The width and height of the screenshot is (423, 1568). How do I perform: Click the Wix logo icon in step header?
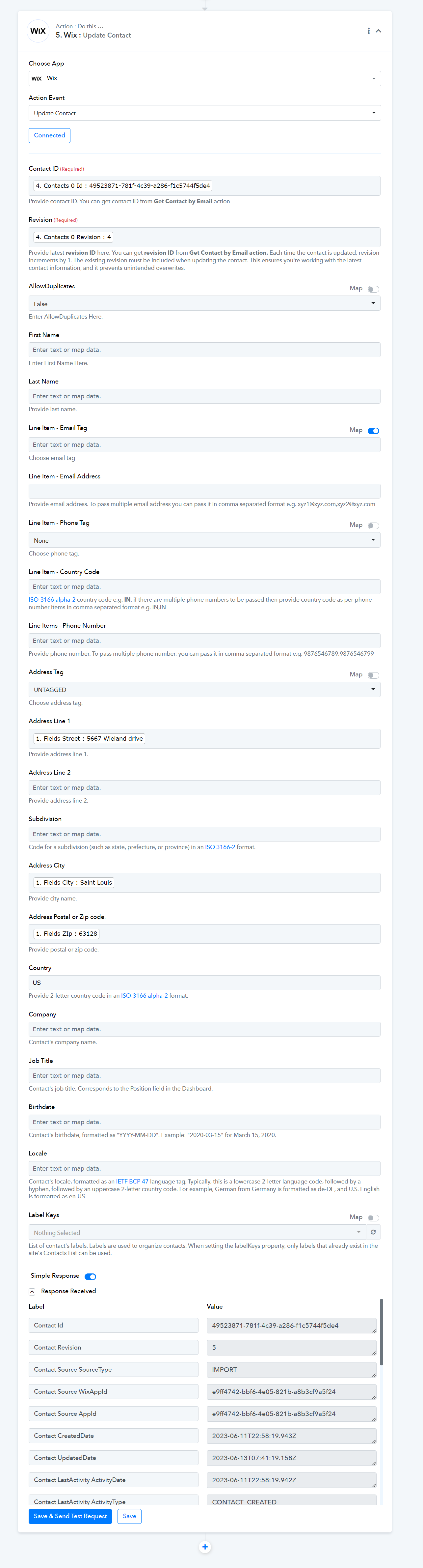click(38, 31)
